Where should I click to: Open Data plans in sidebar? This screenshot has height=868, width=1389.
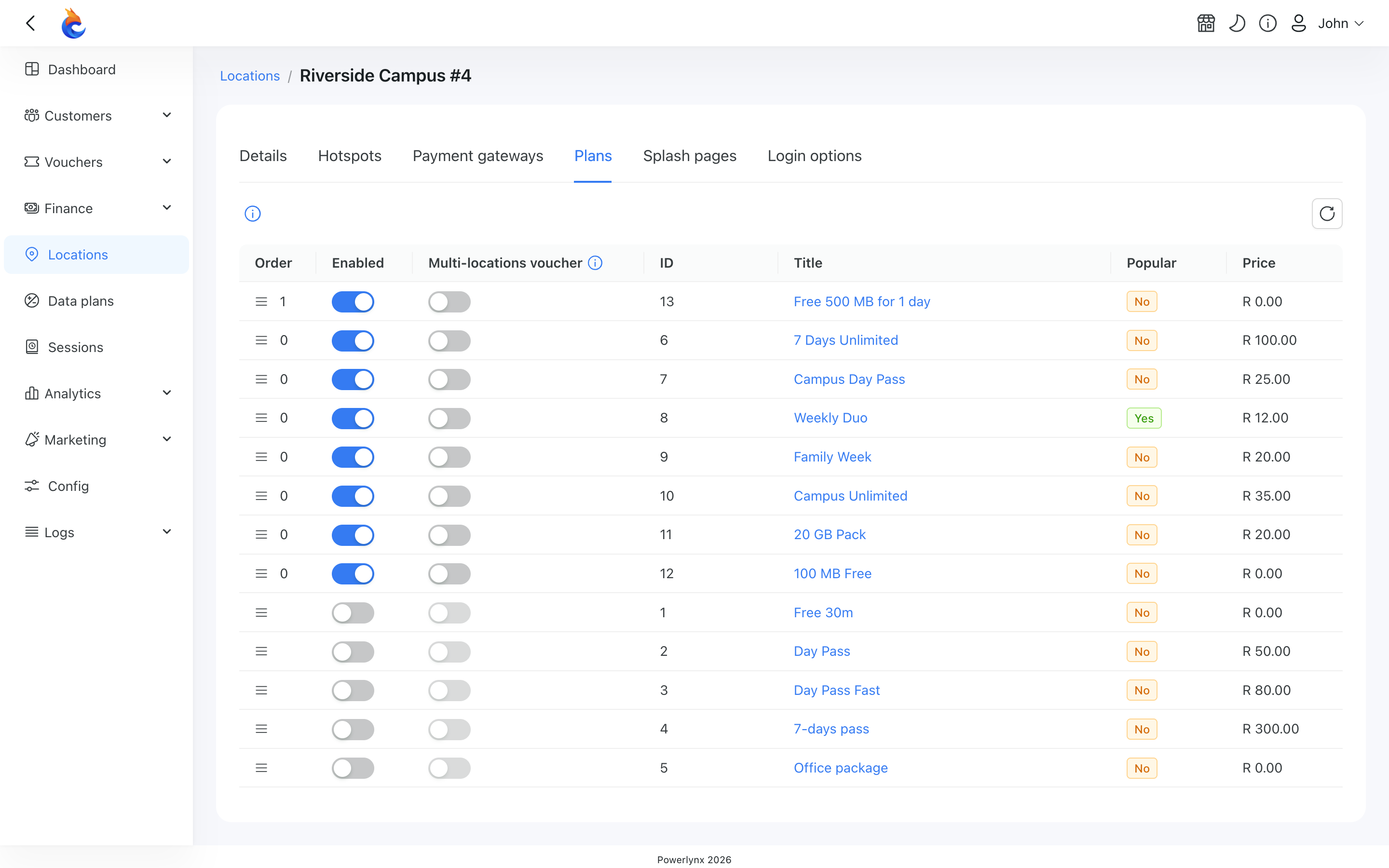[x=96, y=301]
